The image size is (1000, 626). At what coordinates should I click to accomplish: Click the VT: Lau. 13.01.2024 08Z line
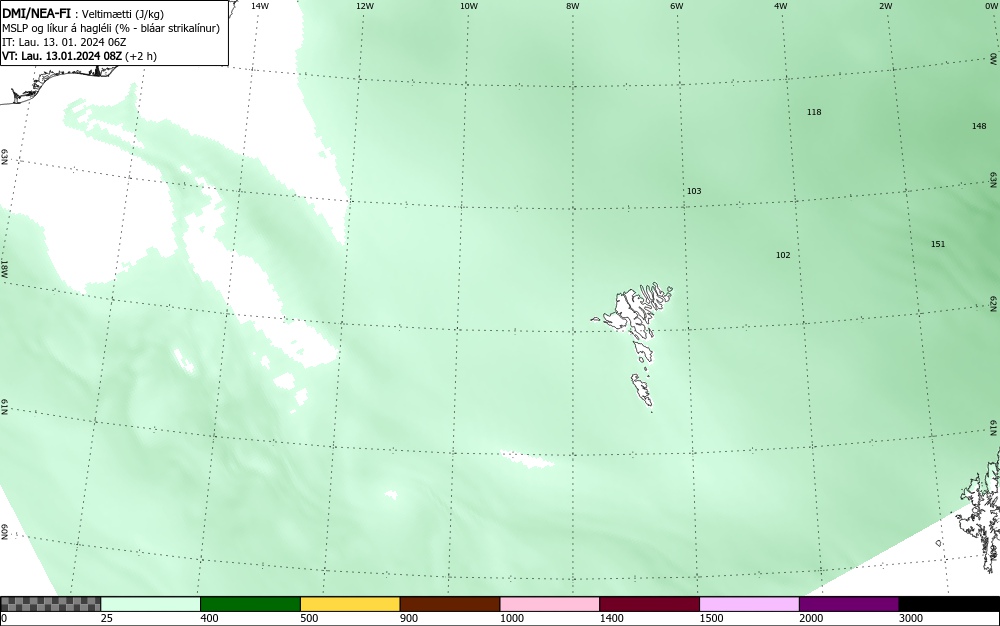[x=79, y=56]
